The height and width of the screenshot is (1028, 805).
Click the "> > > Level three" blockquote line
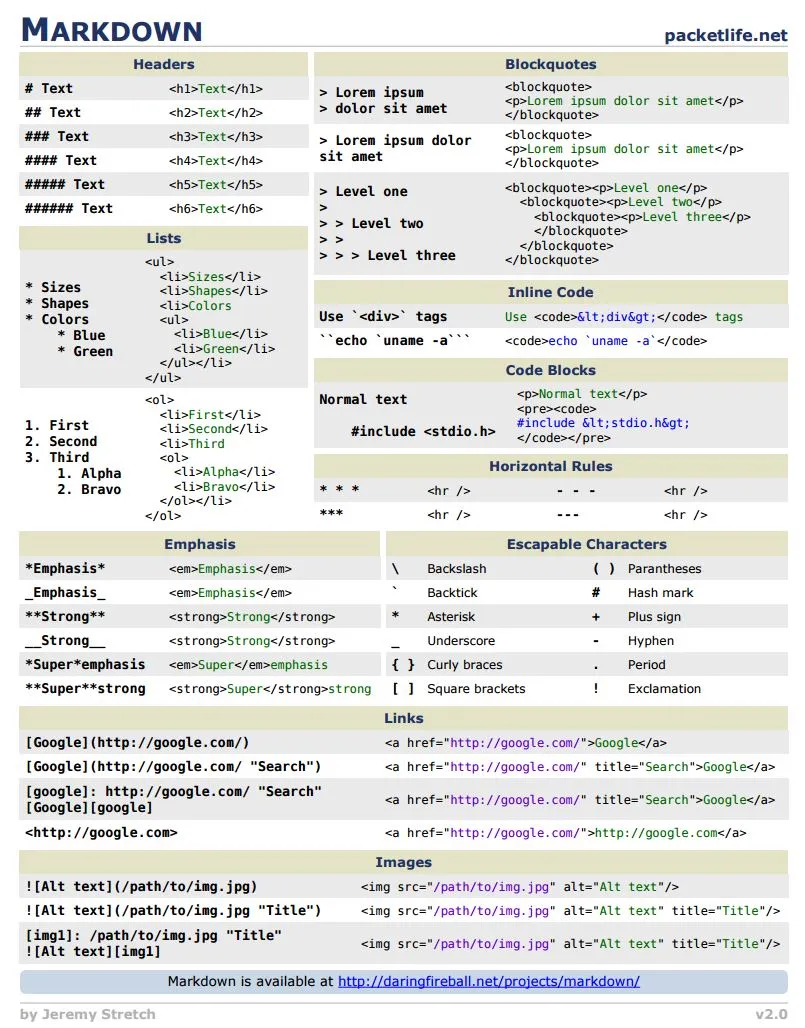[x=387, y=256]
